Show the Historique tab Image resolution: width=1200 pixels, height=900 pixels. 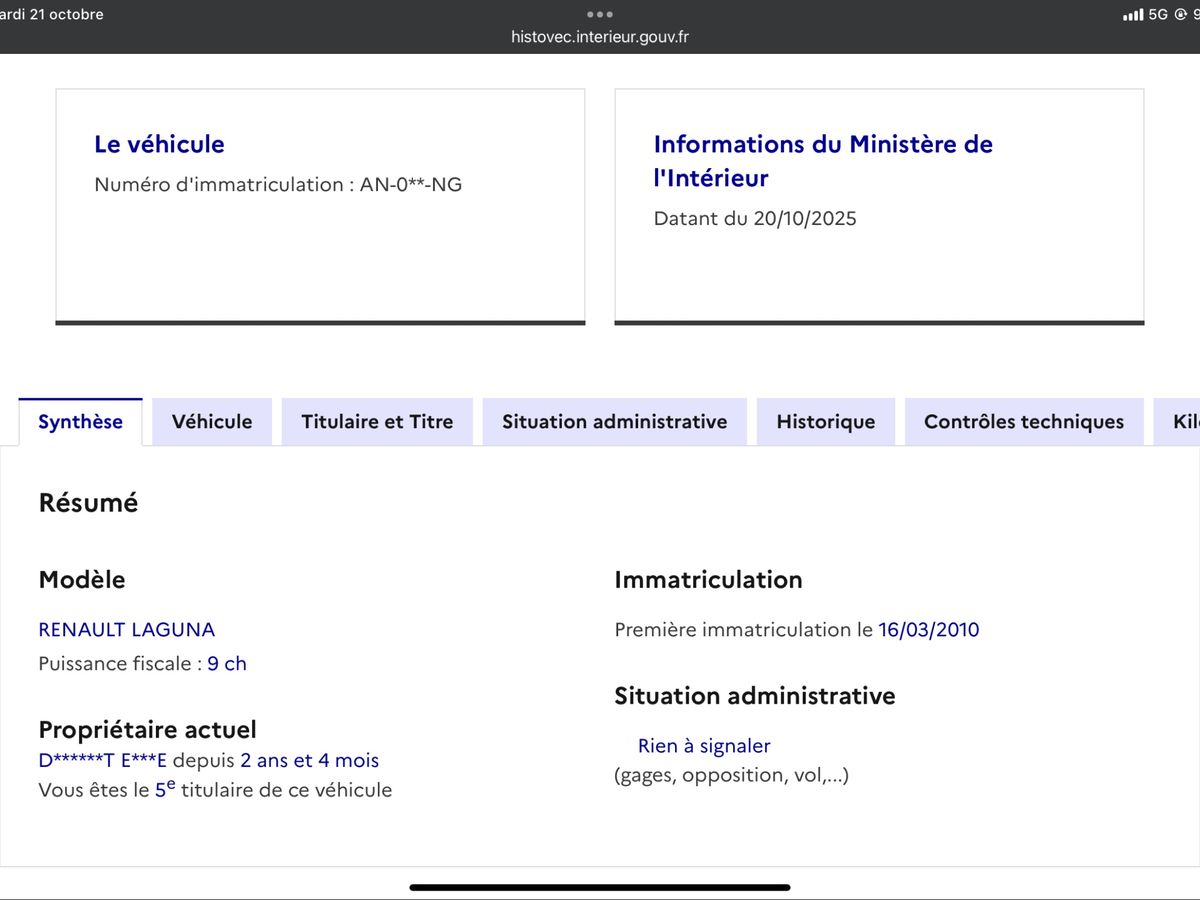tap(825, 422)
